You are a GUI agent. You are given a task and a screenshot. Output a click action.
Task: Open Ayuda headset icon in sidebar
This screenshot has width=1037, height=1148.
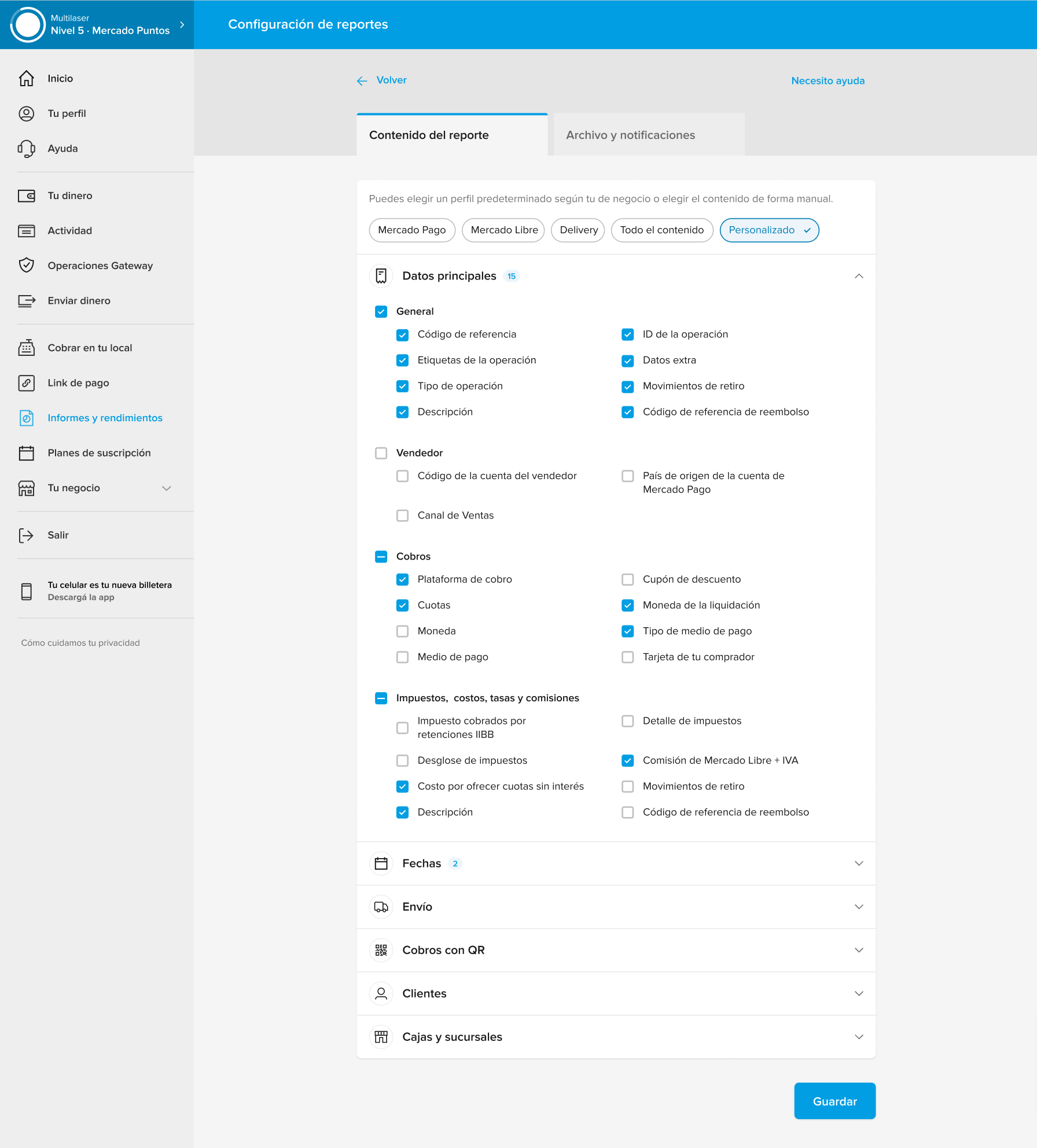pos(27,149)
